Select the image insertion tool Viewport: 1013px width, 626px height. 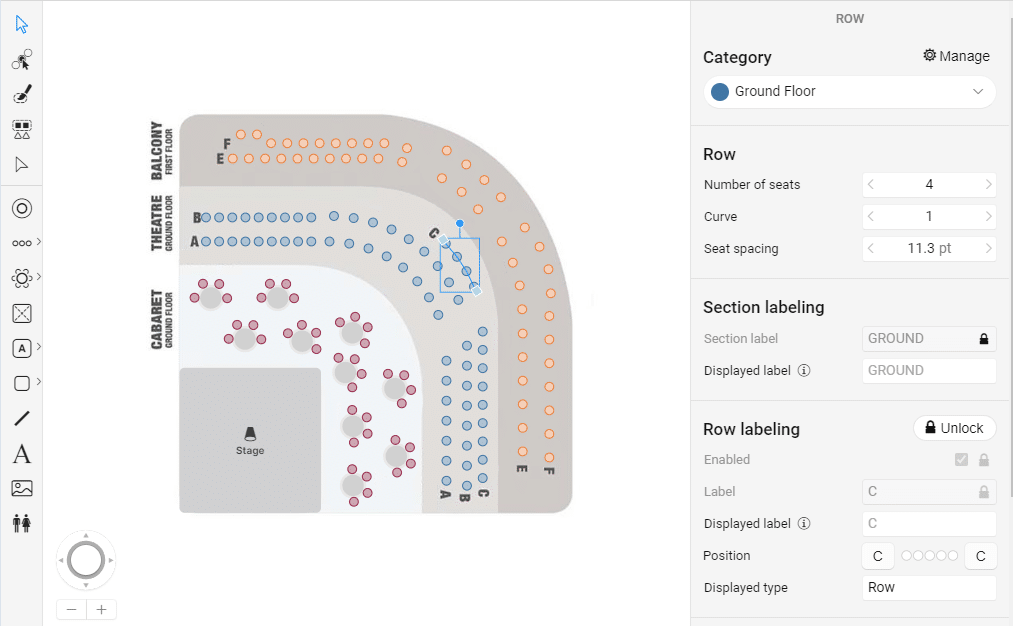21,488
